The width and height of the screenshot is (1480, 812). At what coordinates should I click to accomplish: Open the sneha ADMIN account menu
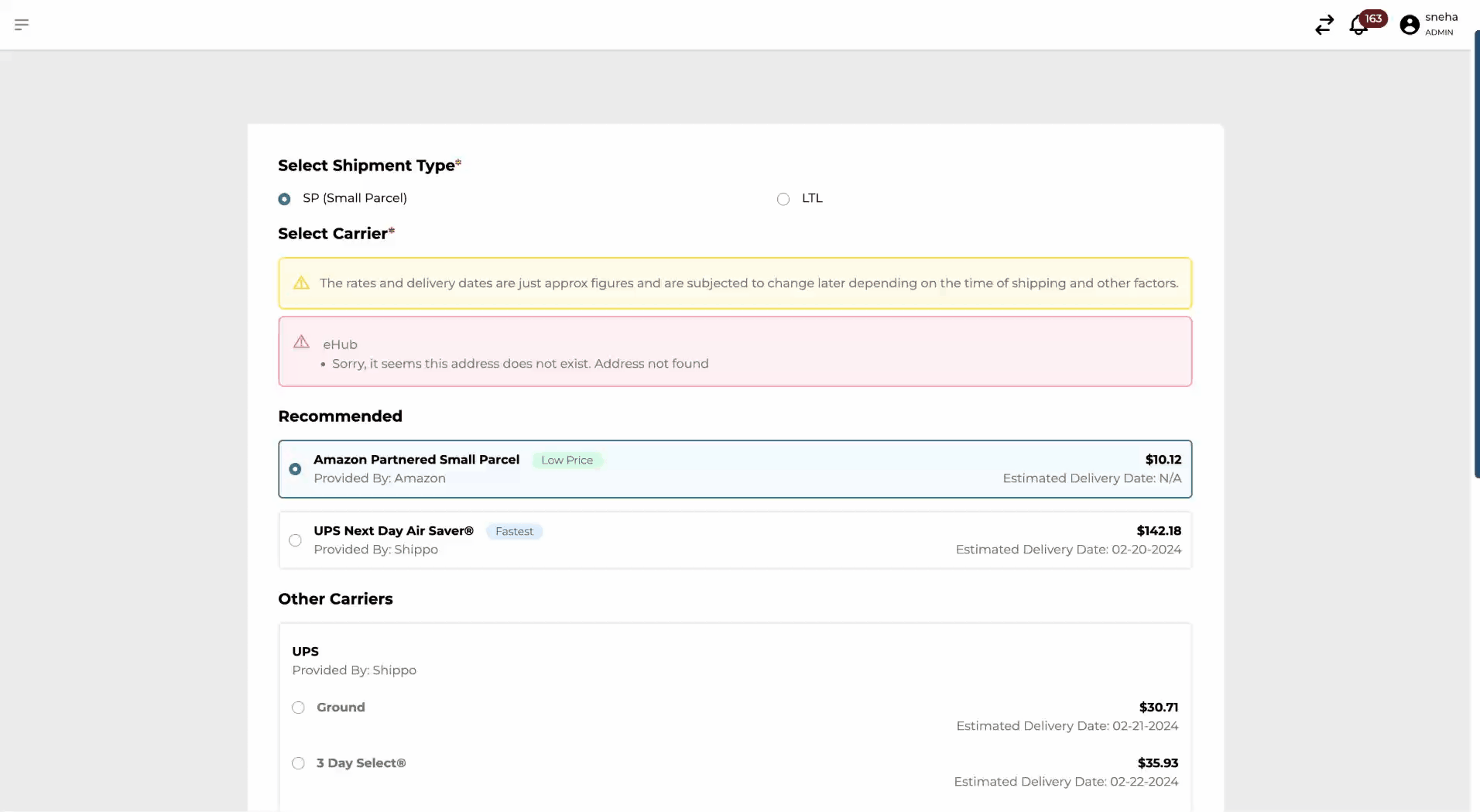[x=1441, y=24]
